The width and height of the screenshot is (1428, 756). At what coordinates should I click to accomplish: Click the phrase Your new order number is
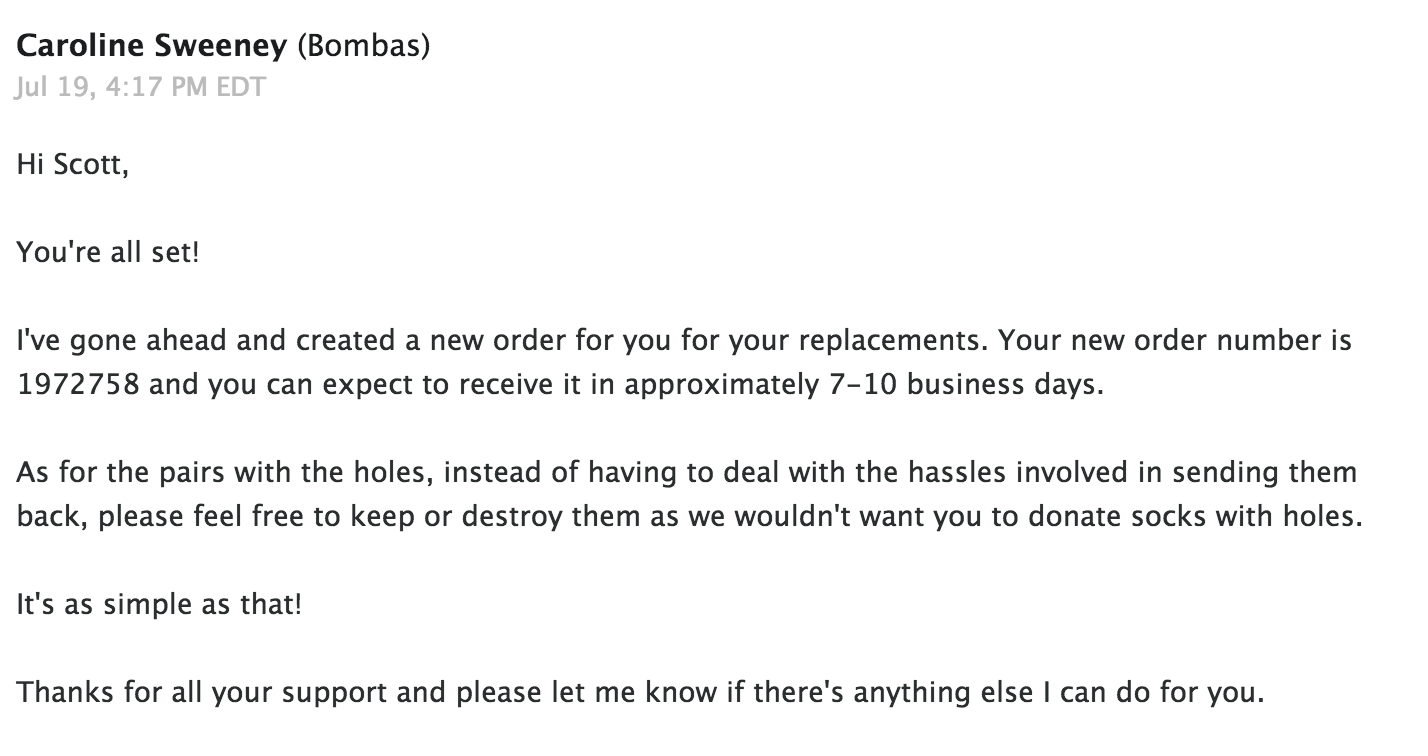click(x=1174, y=340)
